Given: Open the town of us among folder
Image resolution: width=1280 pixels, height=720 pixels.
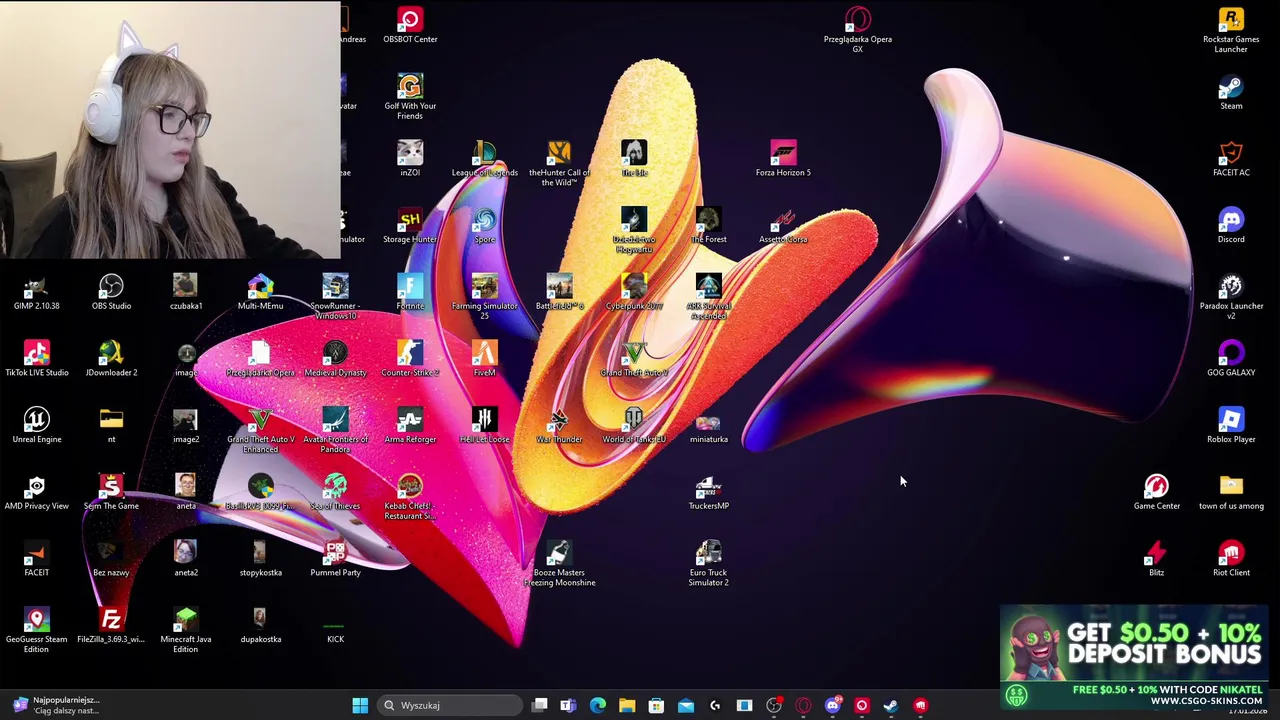Looking at the screenshot, I should [x=1231, y=493].
